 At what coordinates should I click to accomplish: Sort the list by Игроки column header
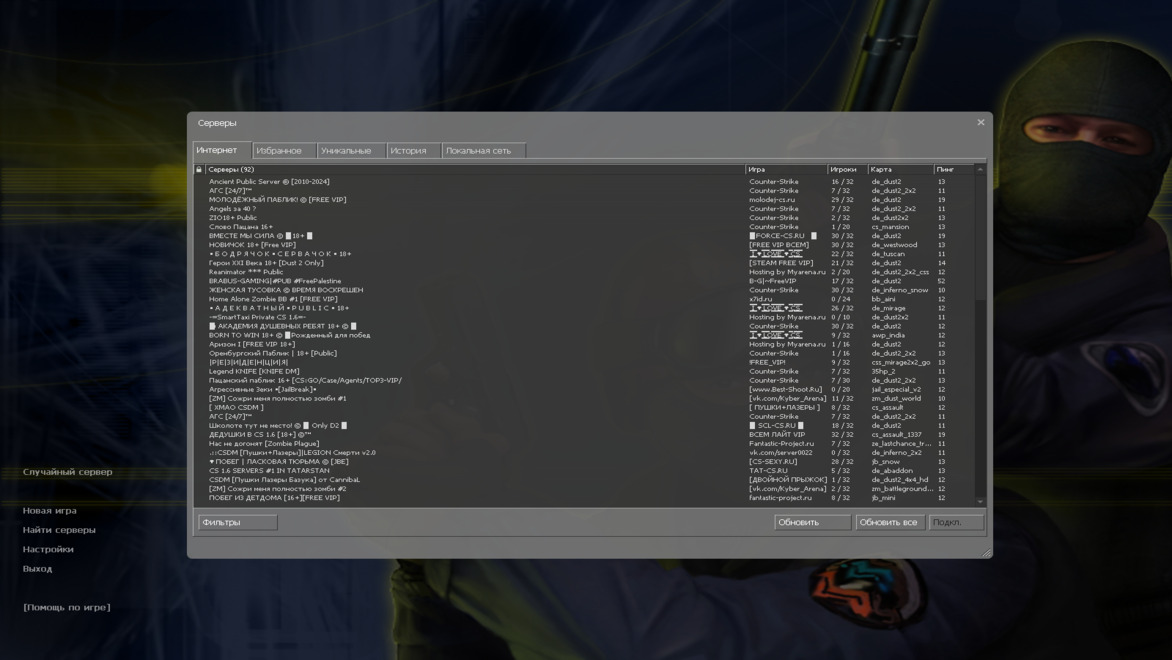(844, 170)
